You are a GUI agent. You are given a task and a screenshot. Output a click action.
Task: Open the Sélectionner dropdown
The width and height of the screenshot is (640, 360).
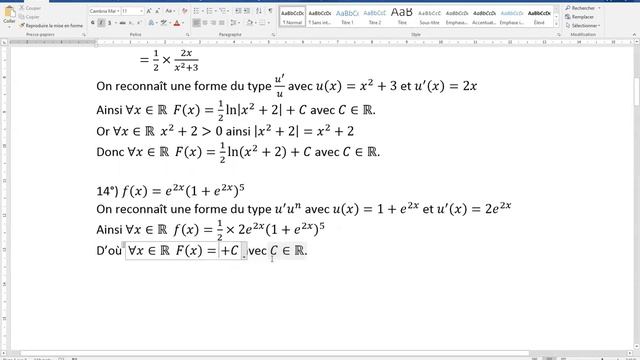[x=583, y=25]
